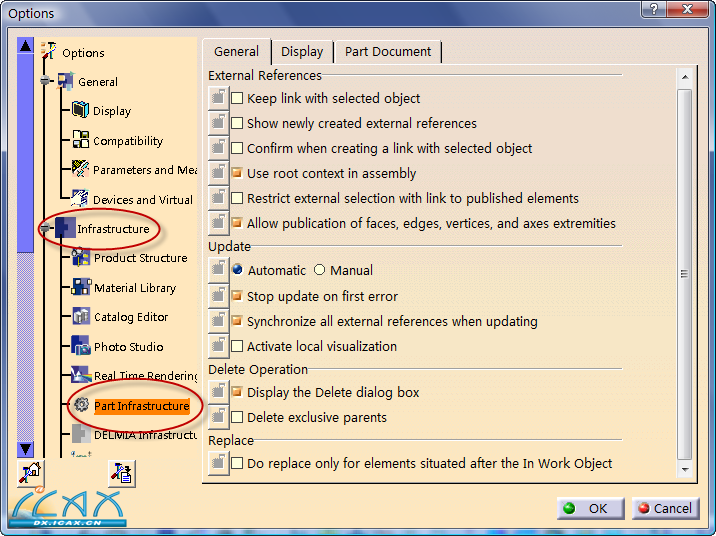The image size is (716, 536).
Task: Click lock icon beside Do replace only option
Action: pyautogui.click(x=218, y=463)
